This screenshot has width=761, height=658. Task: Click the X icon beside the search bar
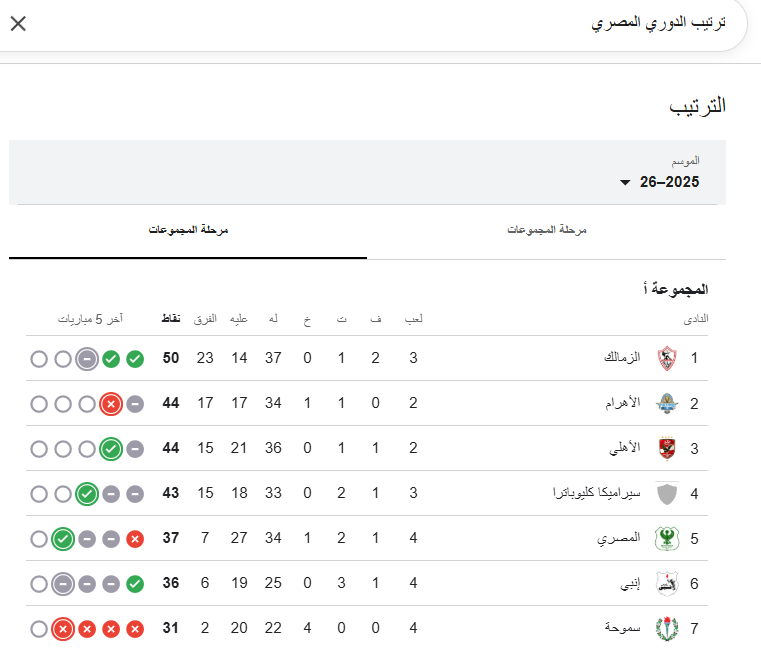point(18,23)
